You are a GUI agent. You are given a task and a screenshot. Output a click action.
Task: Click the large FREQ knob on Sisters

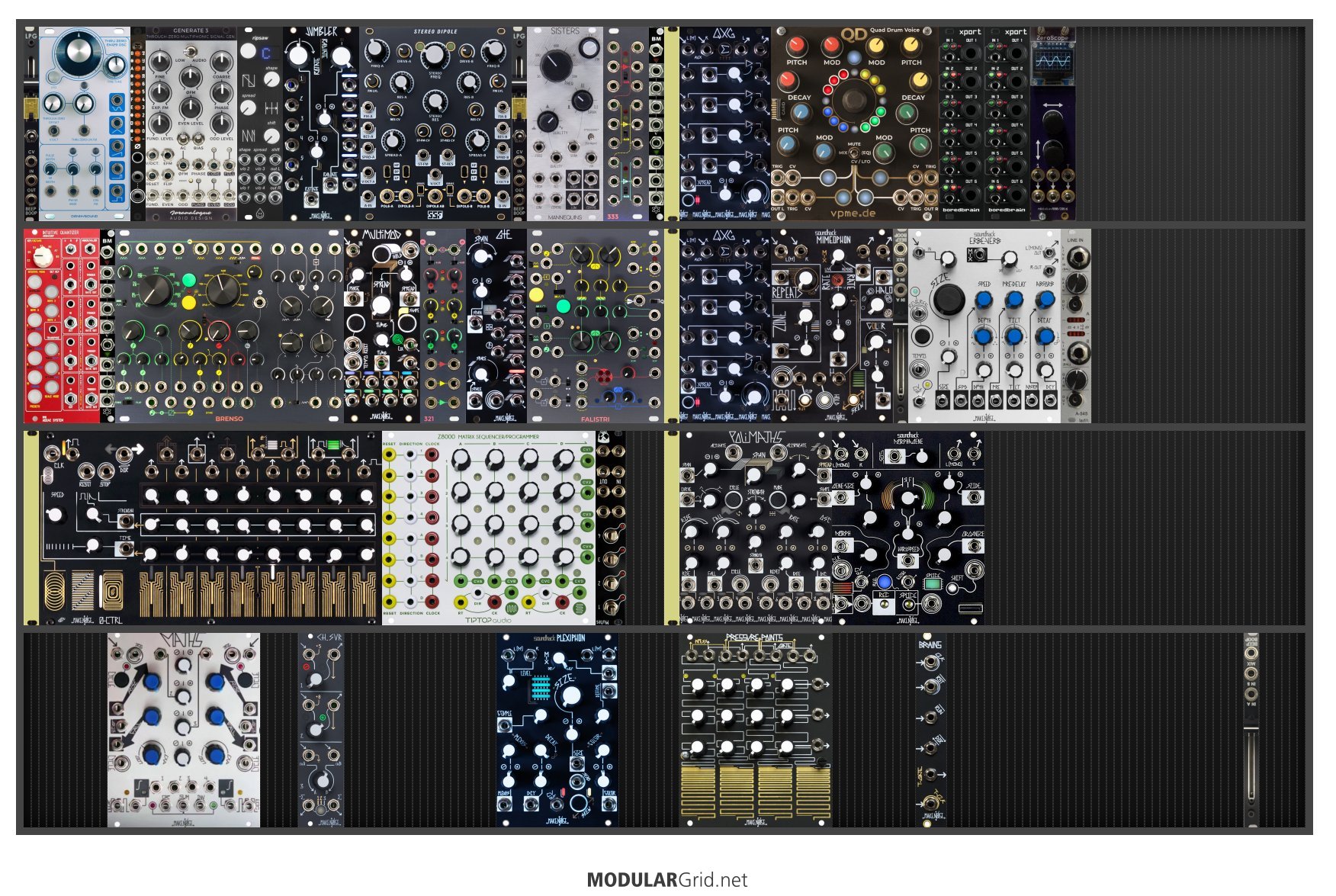(555, 65)
